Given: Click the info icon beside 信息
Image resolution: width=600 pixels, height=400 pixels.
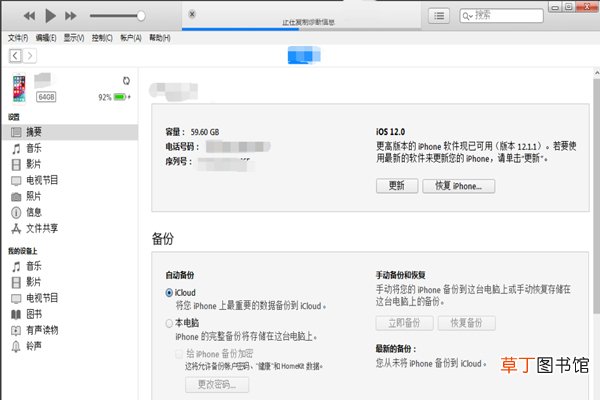Looking at the screenshot, I should coord(16,212).
